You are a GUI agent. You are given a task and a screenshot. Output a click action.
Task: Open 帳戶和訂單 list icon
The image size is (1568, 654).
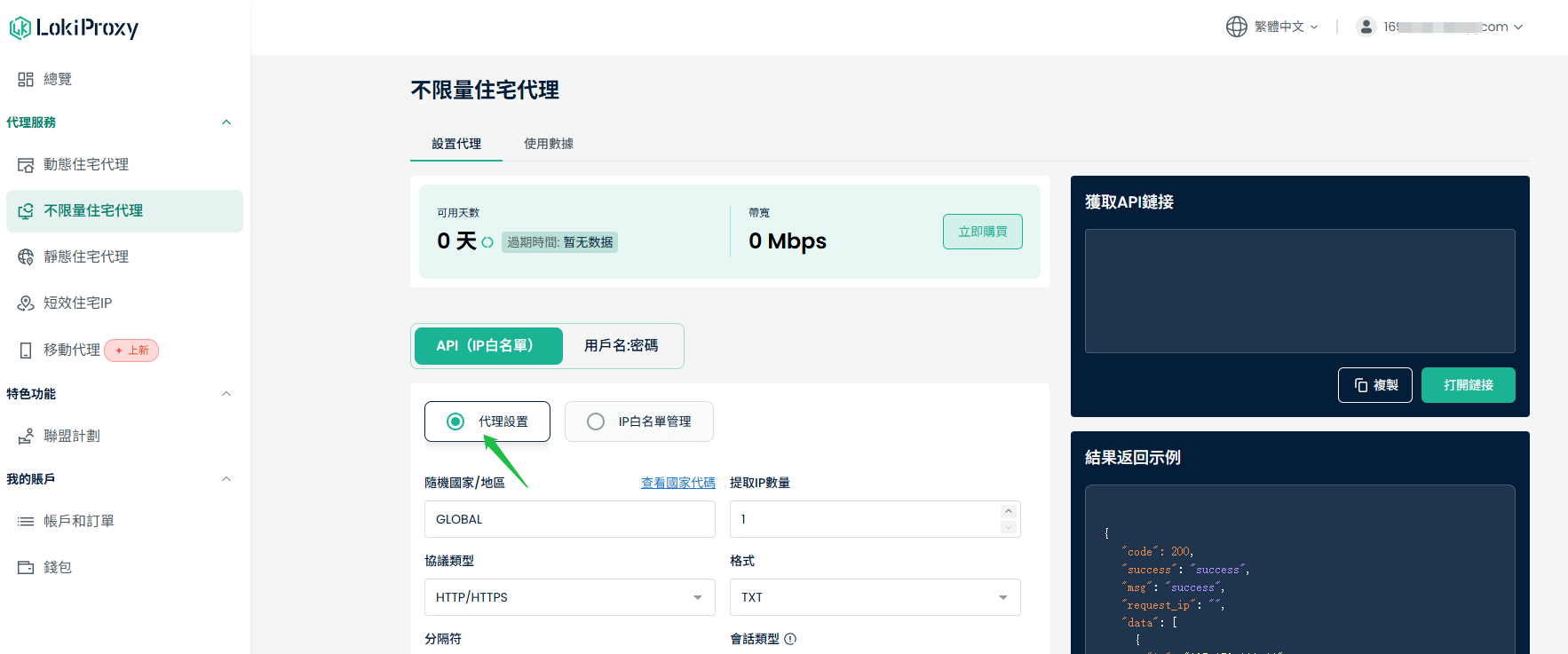pos(26,522)
